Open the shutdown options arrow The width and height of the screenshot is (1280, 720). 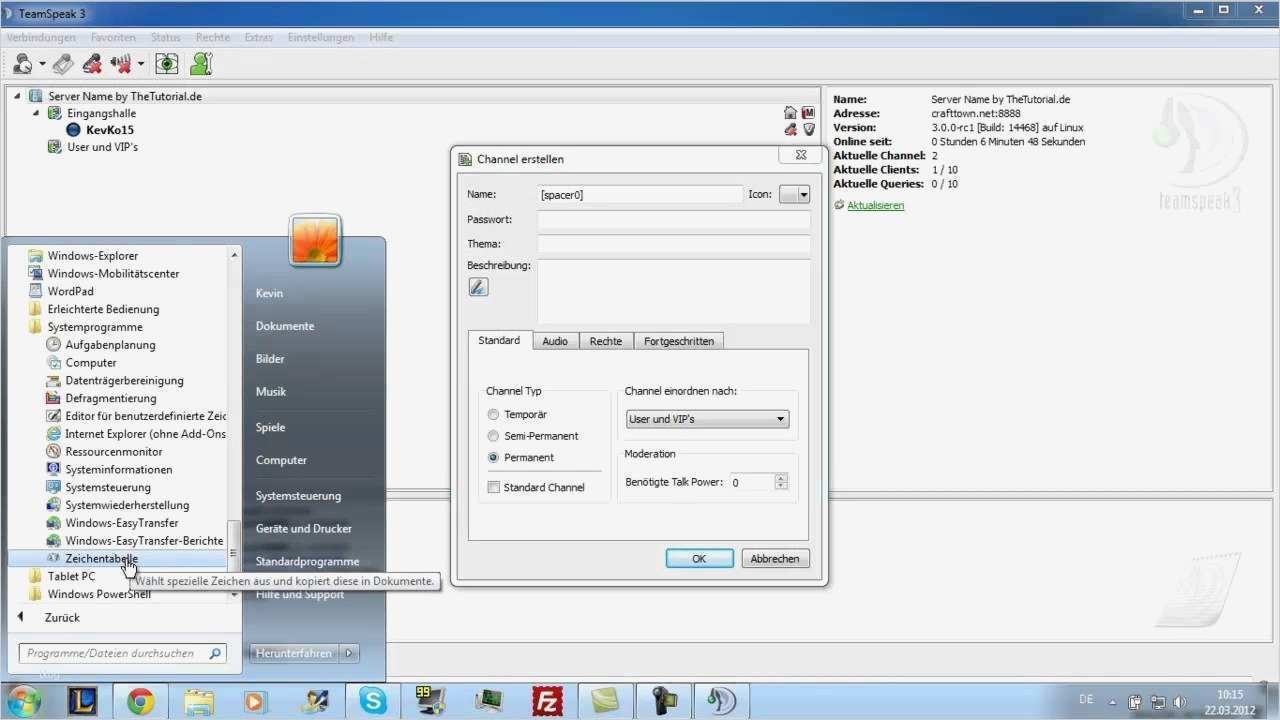point(349,653)
